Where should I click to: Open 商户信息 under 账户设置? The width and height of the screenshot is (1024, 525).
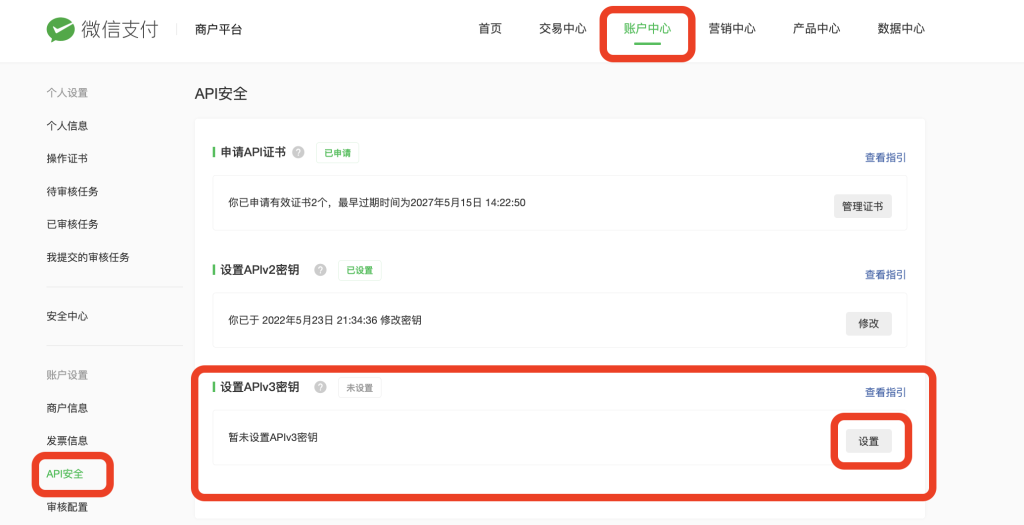pyautogui.click(x=67, y=408)
